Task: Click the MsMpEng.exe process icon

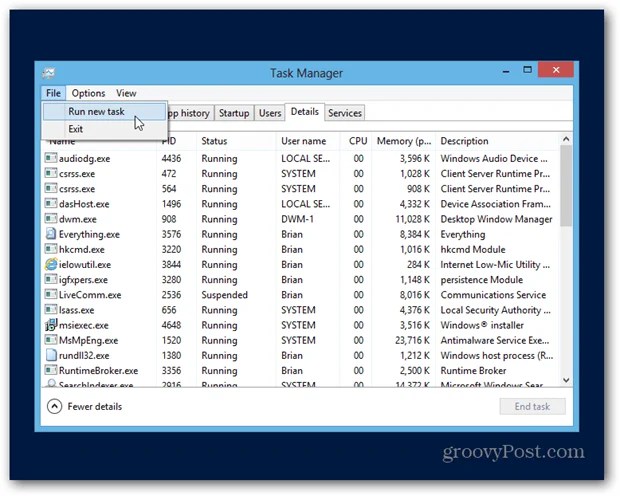Action: (51, 340)
